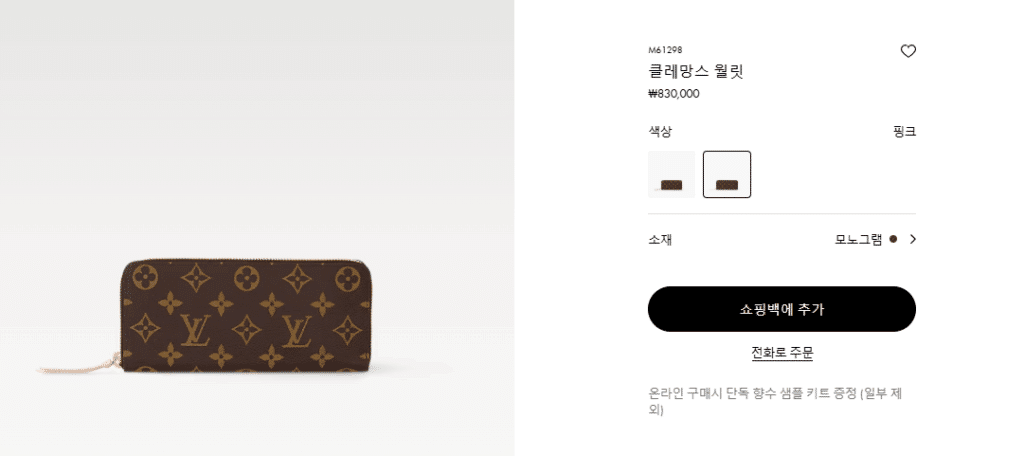
Task: Click the right LV logo on wallet
Action: pos(296,331)
